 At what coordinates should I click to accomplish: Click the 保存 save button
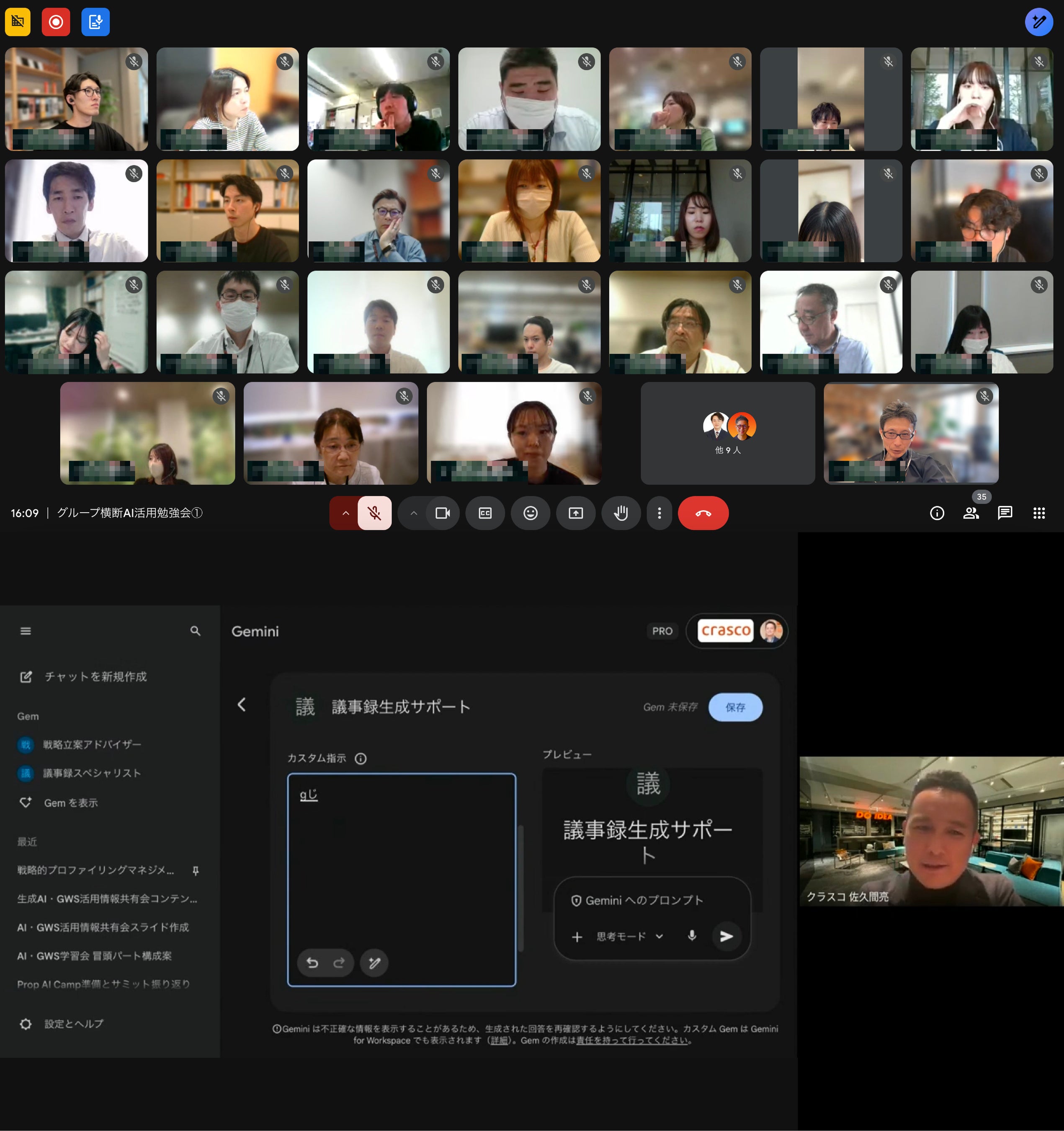point(735,707)
